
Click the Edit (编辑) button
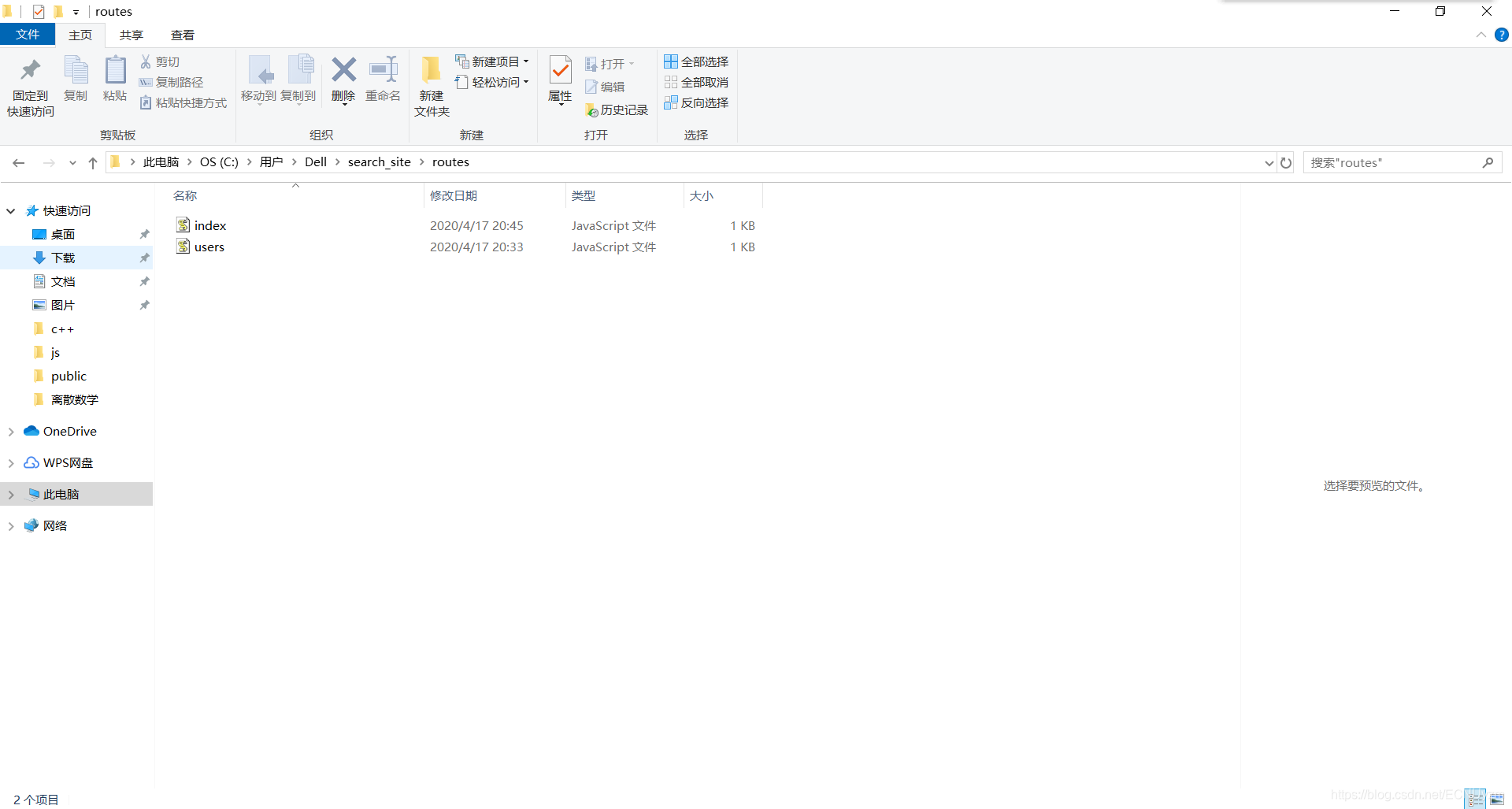[x=605, y=87]
